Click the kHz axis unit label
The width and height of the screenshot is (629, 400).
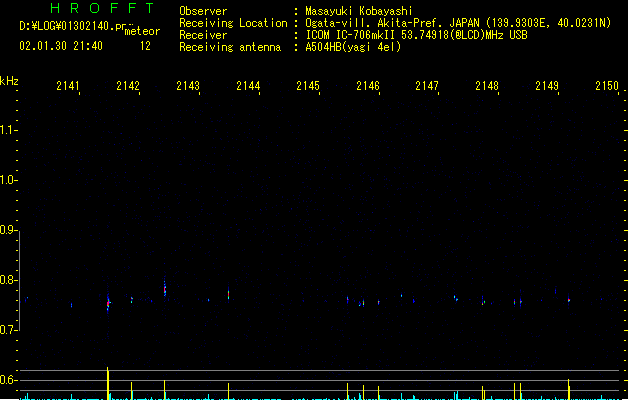[x=9, y=81]
